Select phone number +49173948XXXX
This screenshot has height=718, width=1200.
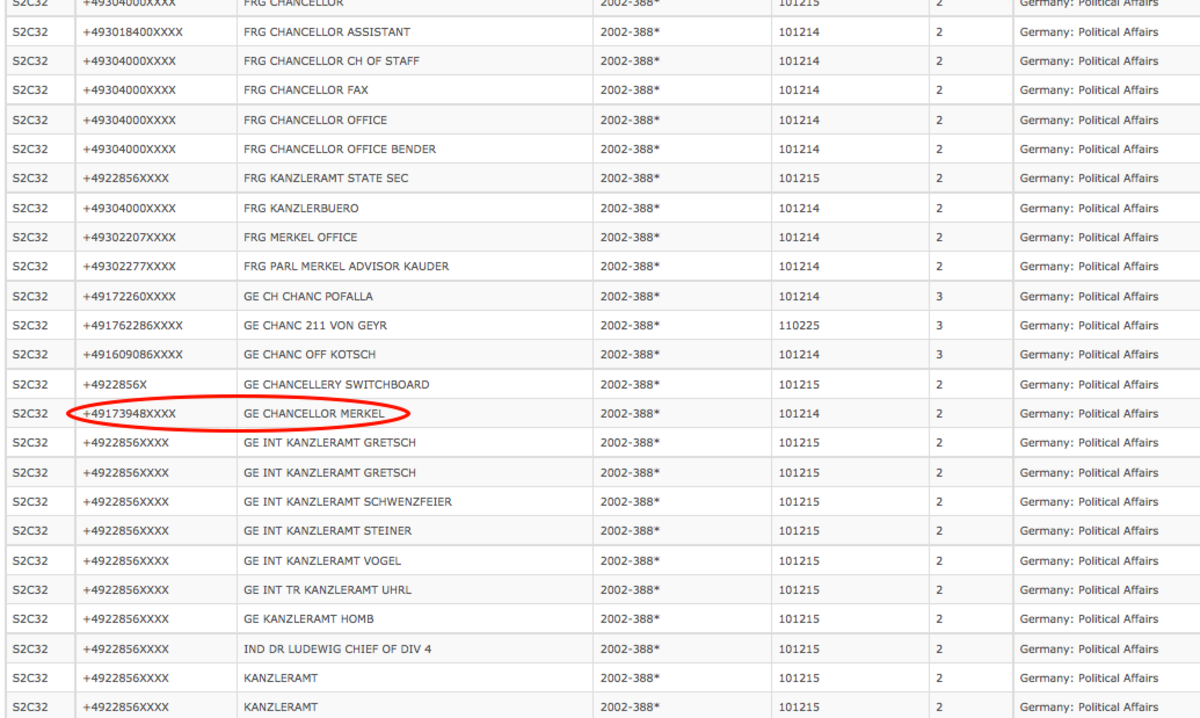point(129,414)
